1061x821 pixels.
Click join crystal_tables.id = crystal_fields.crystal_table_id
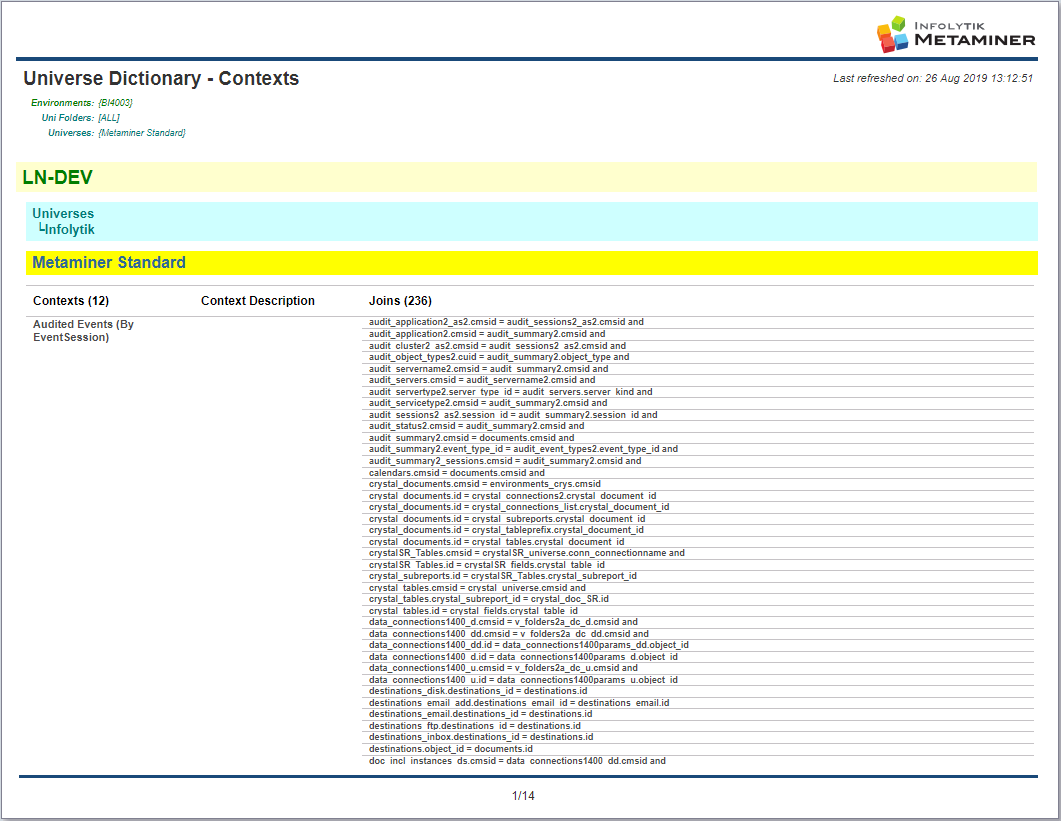[473, 611]
